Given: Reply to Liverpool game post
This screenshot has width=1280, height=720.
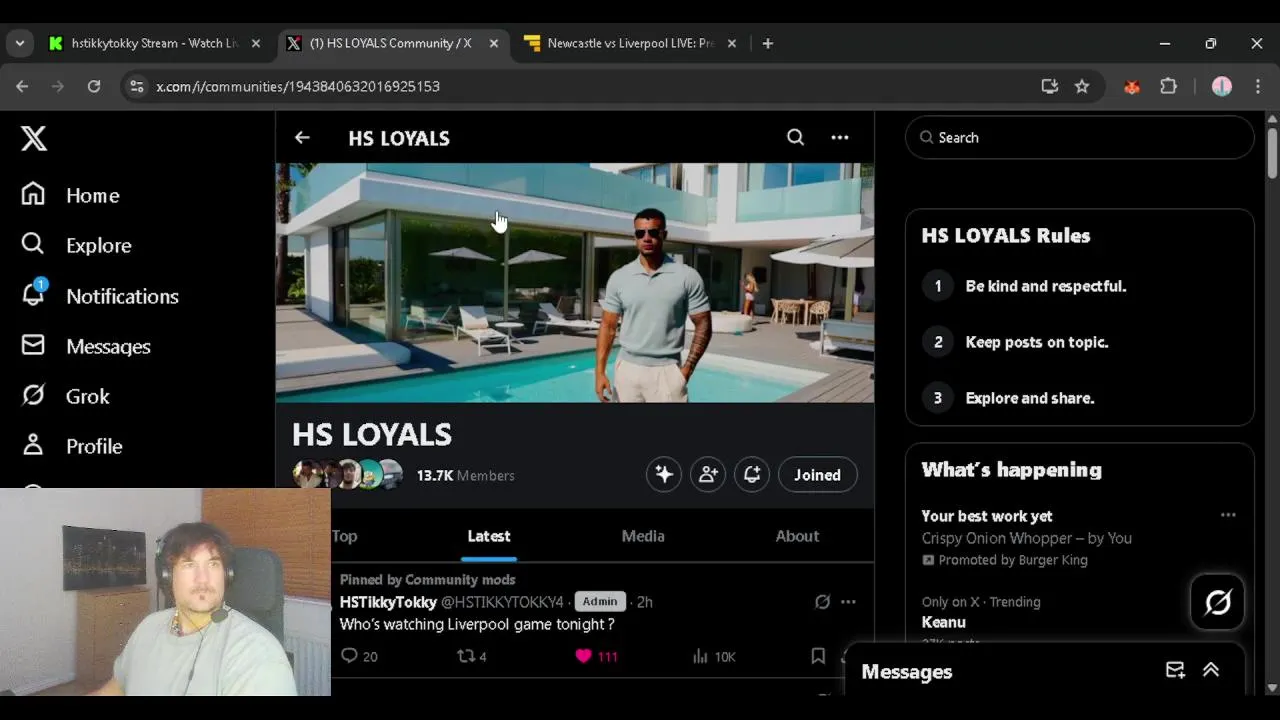Looking at the screenshot, I should coord(359,656).
